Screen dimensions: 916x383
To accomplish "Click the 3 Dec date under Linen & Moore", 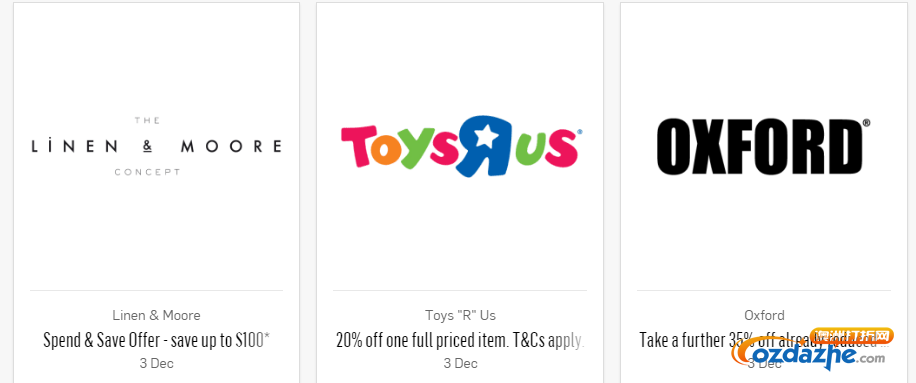I will click(x=157, y=363).
